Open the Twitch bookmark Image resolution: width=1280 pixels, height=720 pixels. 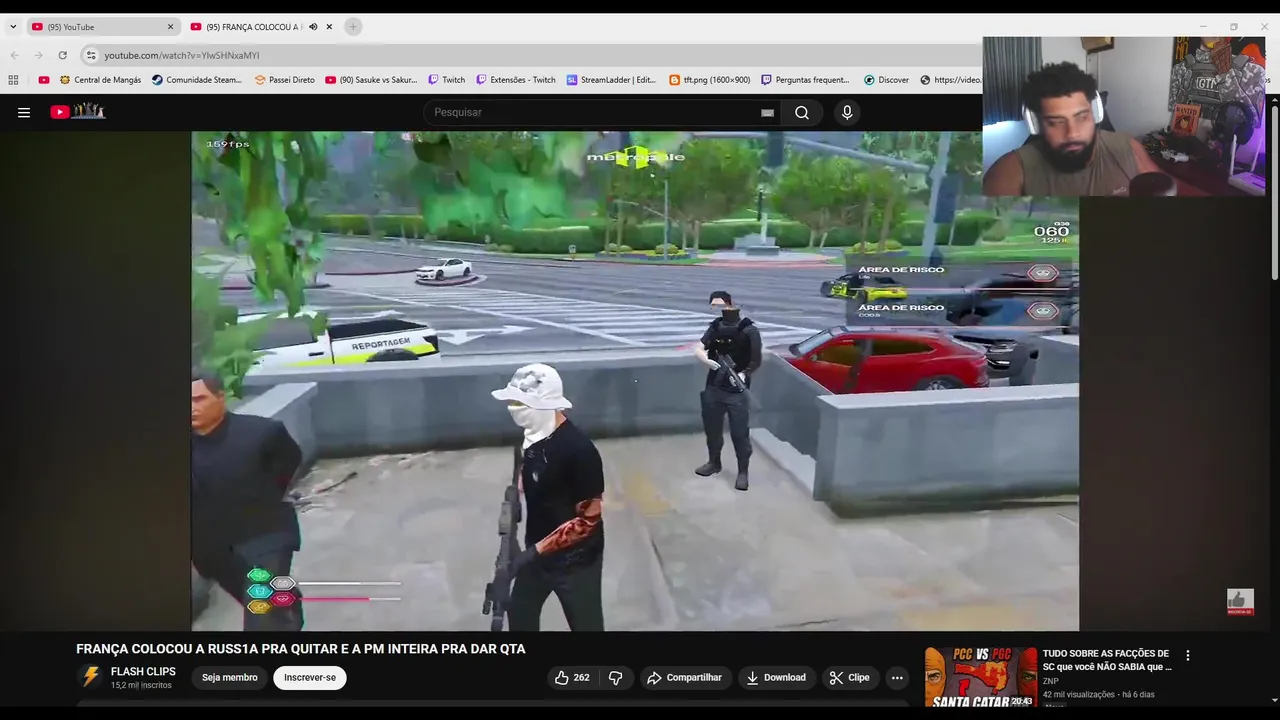click(446, 80)
